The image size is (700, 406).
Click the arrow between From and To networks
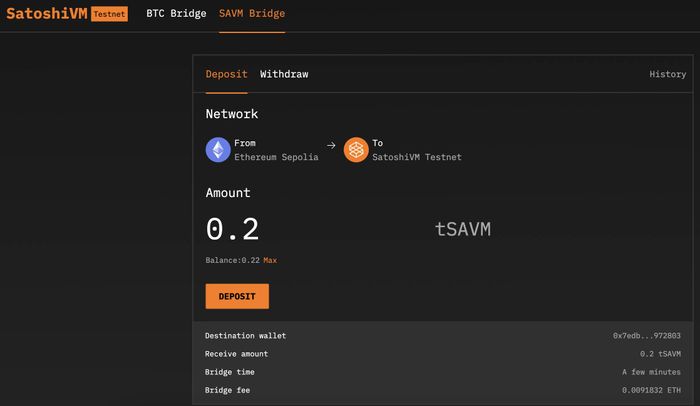tap(331, 146)
